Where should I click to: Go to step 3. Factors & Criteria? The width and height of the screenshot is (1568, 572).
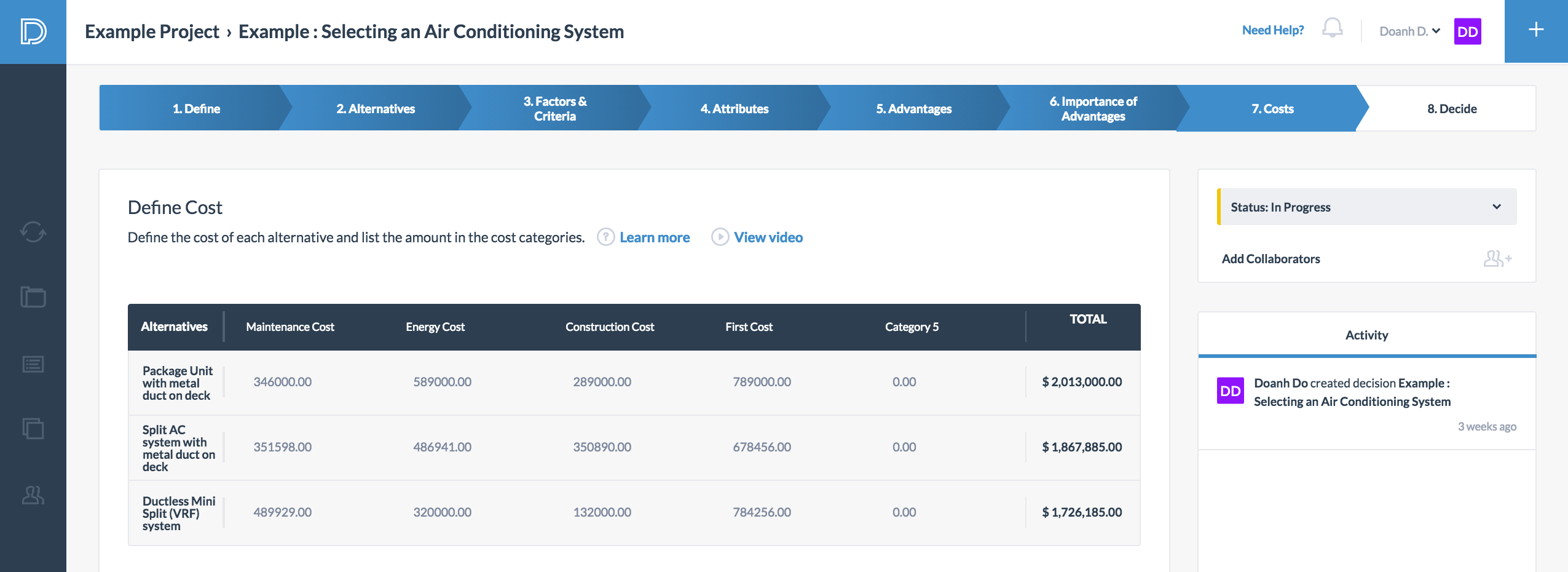(x=555, y=108)
